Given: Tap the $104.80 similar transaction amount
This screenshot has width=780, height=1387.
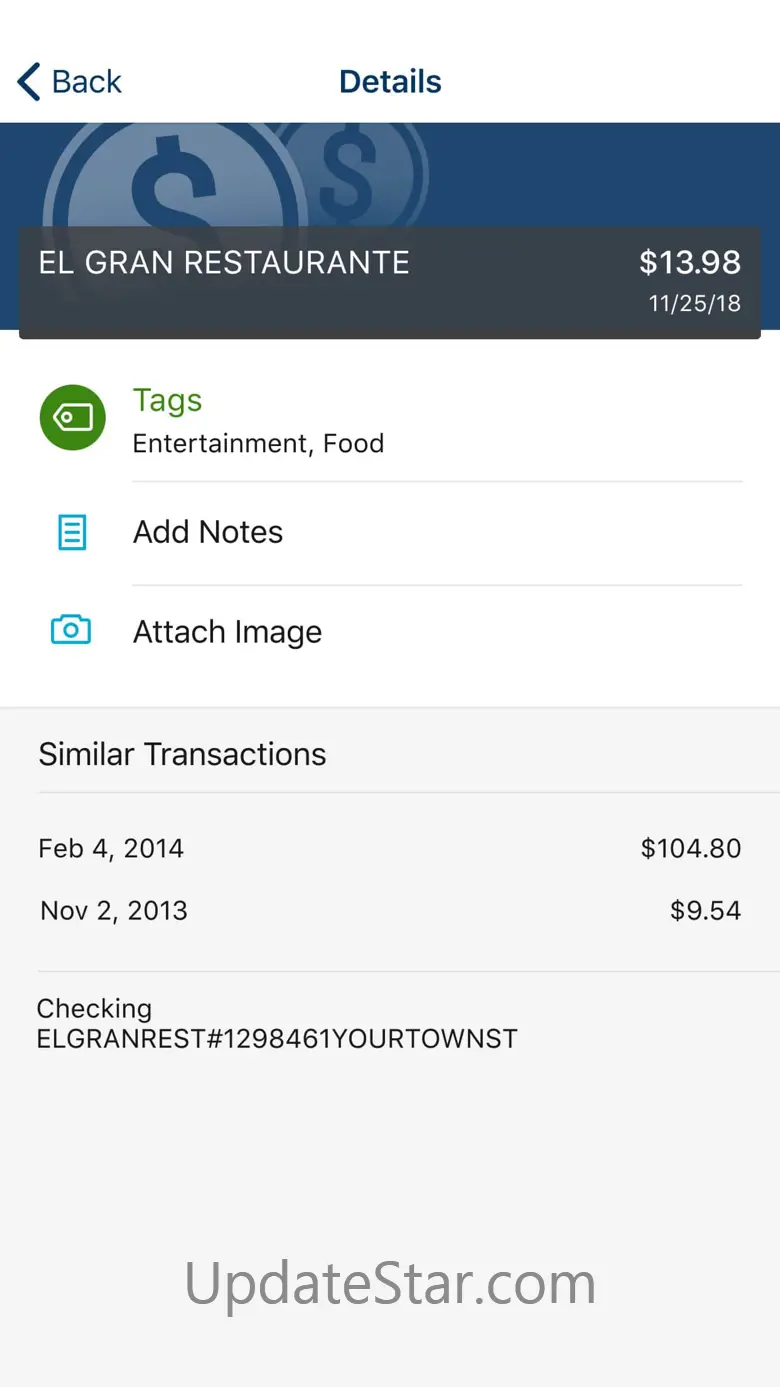Looking at the screenshot, I should coord(691,849).
